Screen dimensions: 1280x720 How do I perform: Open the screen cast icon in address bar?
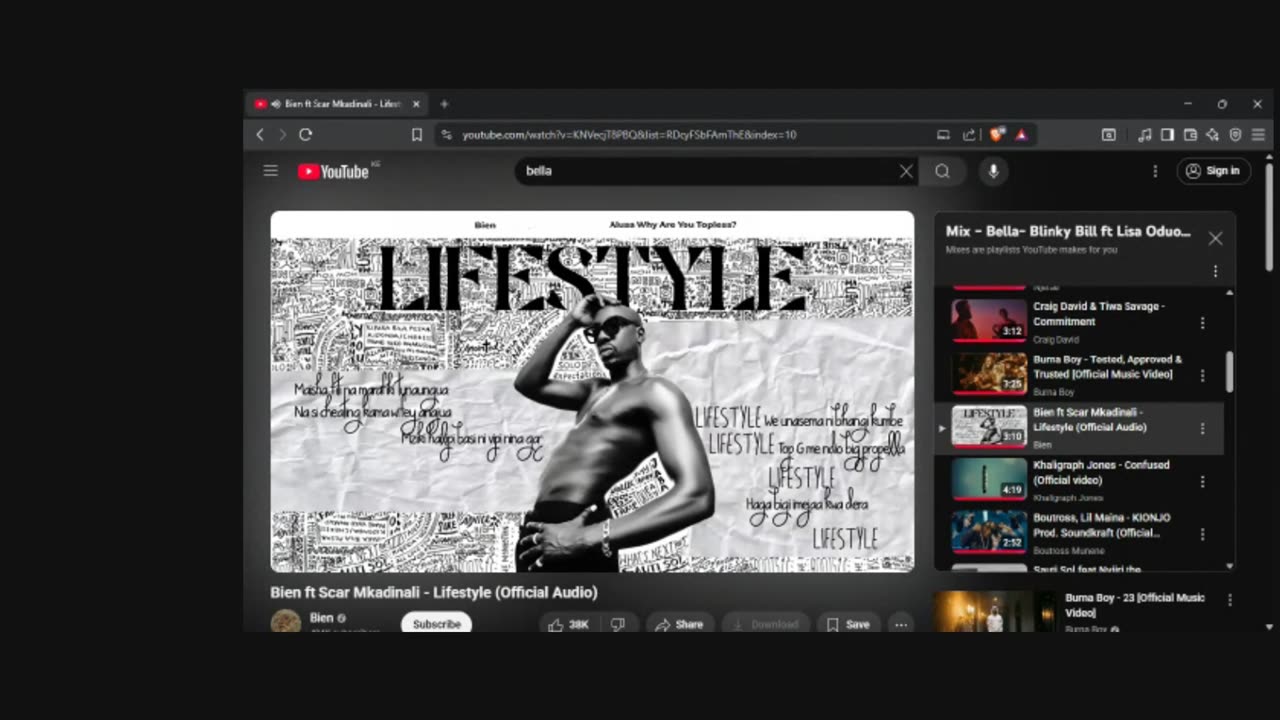(x=943, y=135)
